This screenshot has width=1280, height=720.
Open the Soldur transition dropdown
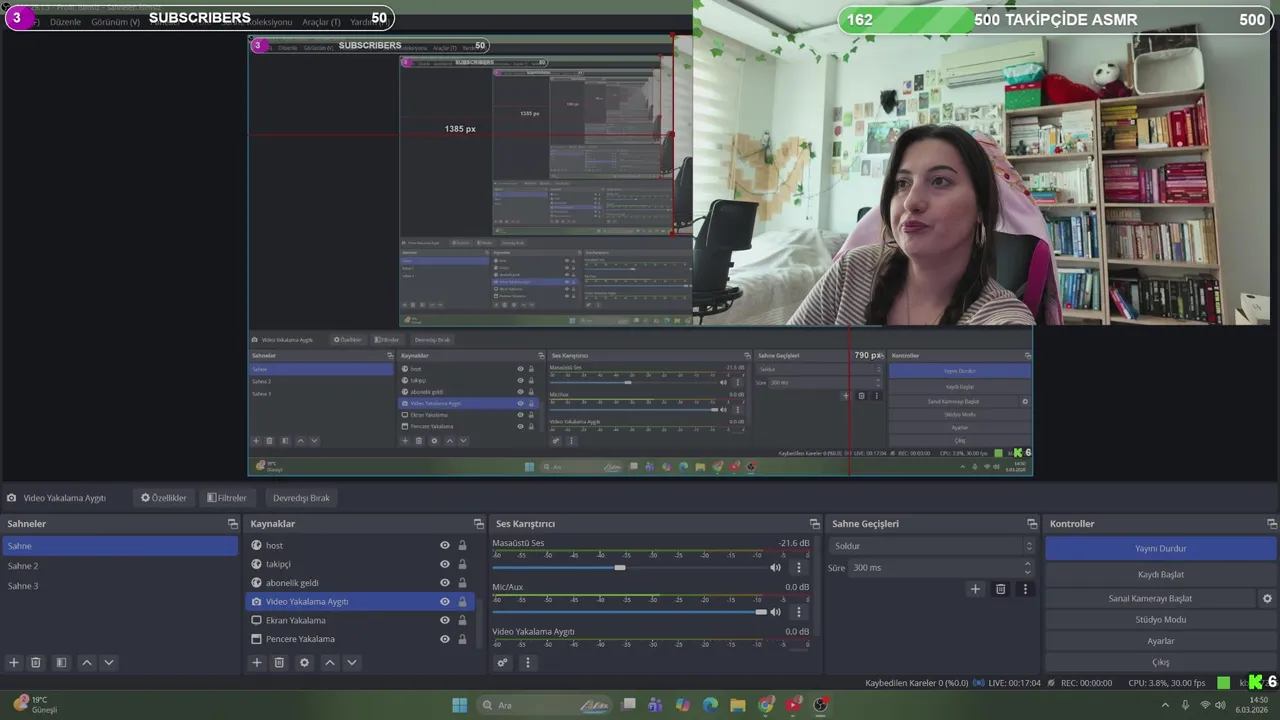click(932, 546)
